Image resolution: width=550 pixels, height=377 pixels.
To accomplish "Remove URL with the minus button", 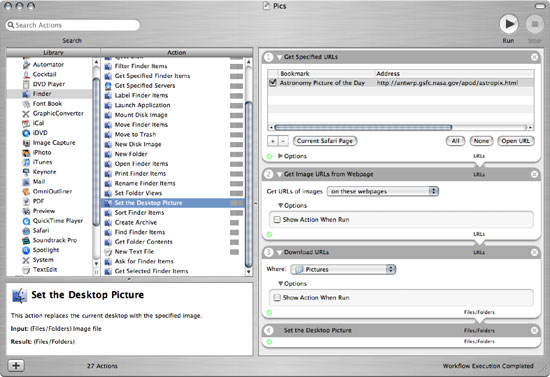I will pyautogui.click(x=283, y=141).
